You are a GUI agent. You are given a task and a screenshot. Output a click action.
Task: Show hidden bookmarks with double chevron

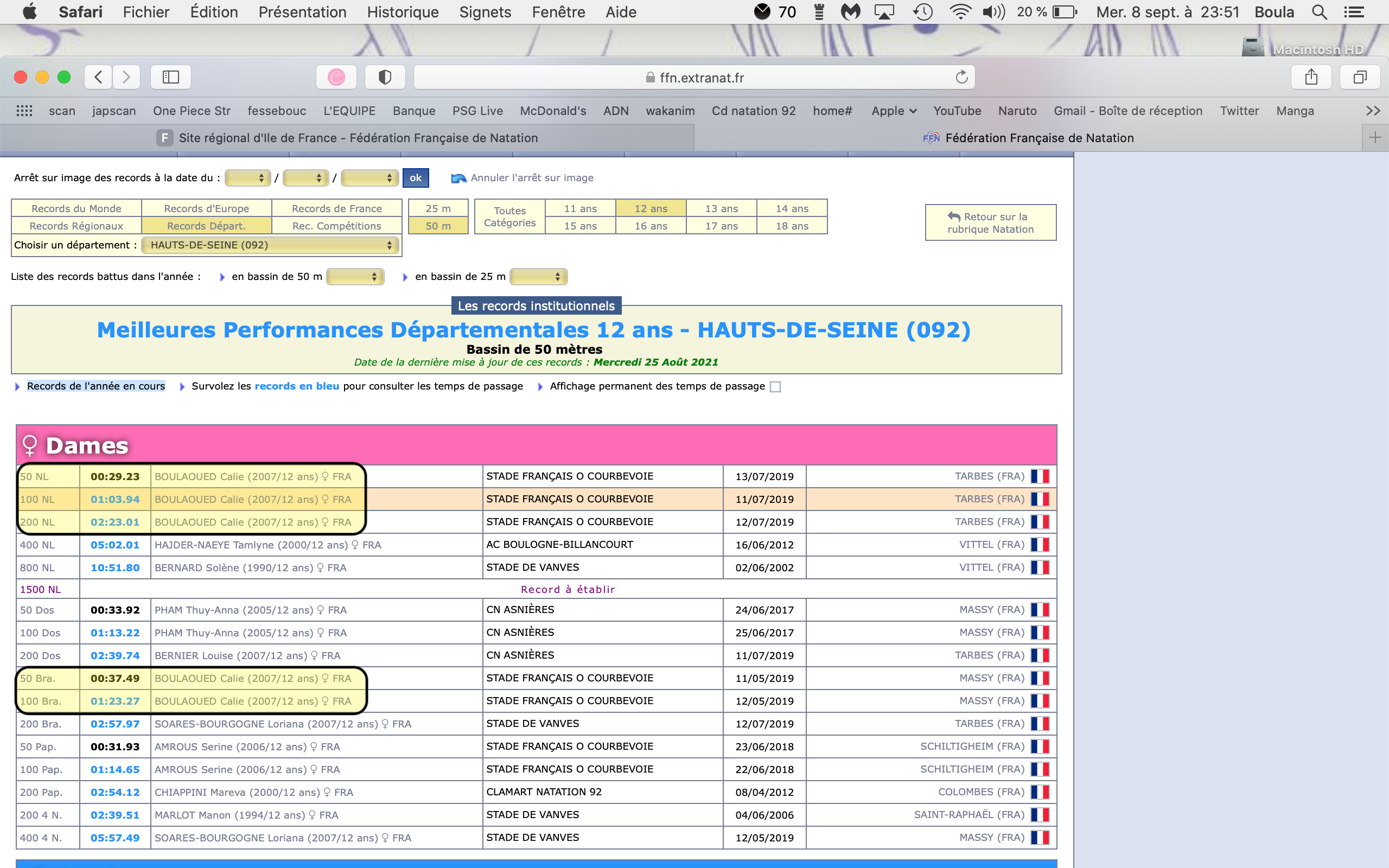point(1373,111)
